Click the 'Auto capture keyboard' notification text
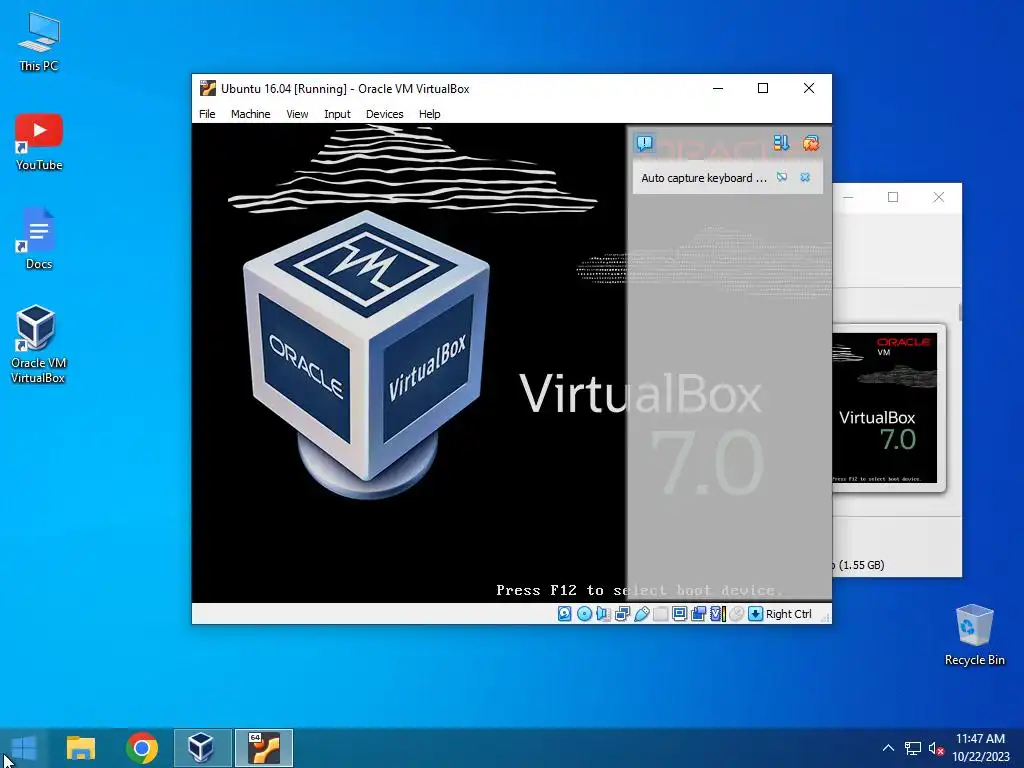This screenshot has height=768, width=1024. point(704,178)
